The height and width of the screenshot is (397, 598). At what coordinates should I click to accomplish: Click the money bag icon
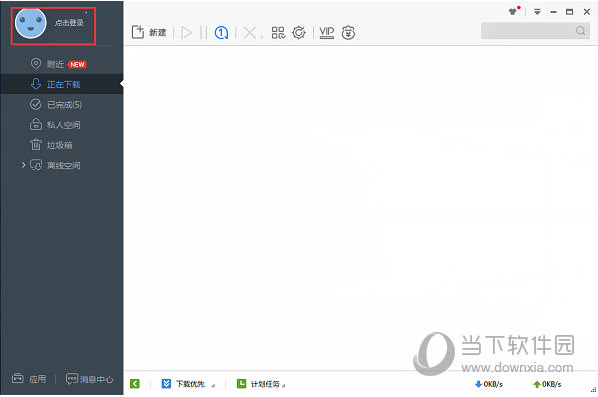[x=348, y=33]
